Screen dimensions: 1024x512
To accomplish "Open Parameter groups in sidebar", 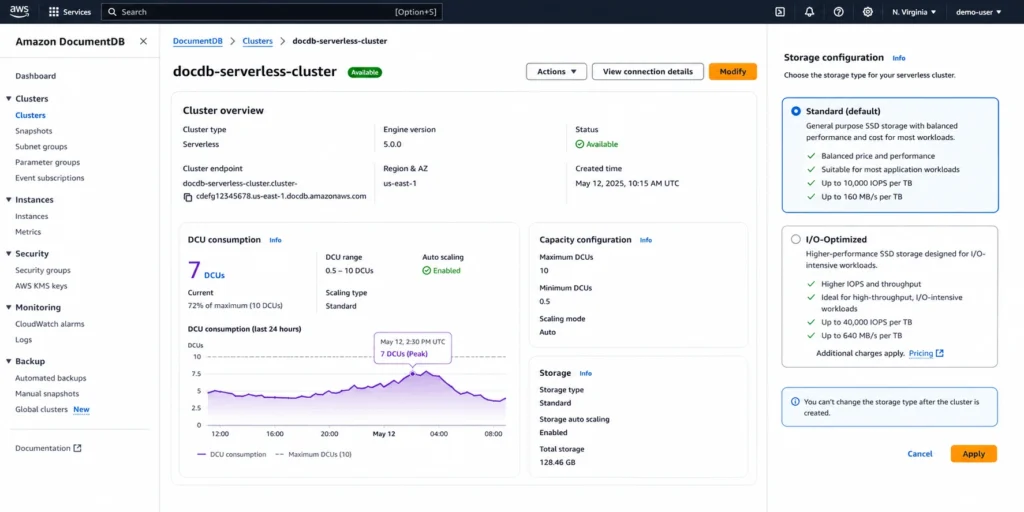I will pyautogui.click(x=48, y=162).
